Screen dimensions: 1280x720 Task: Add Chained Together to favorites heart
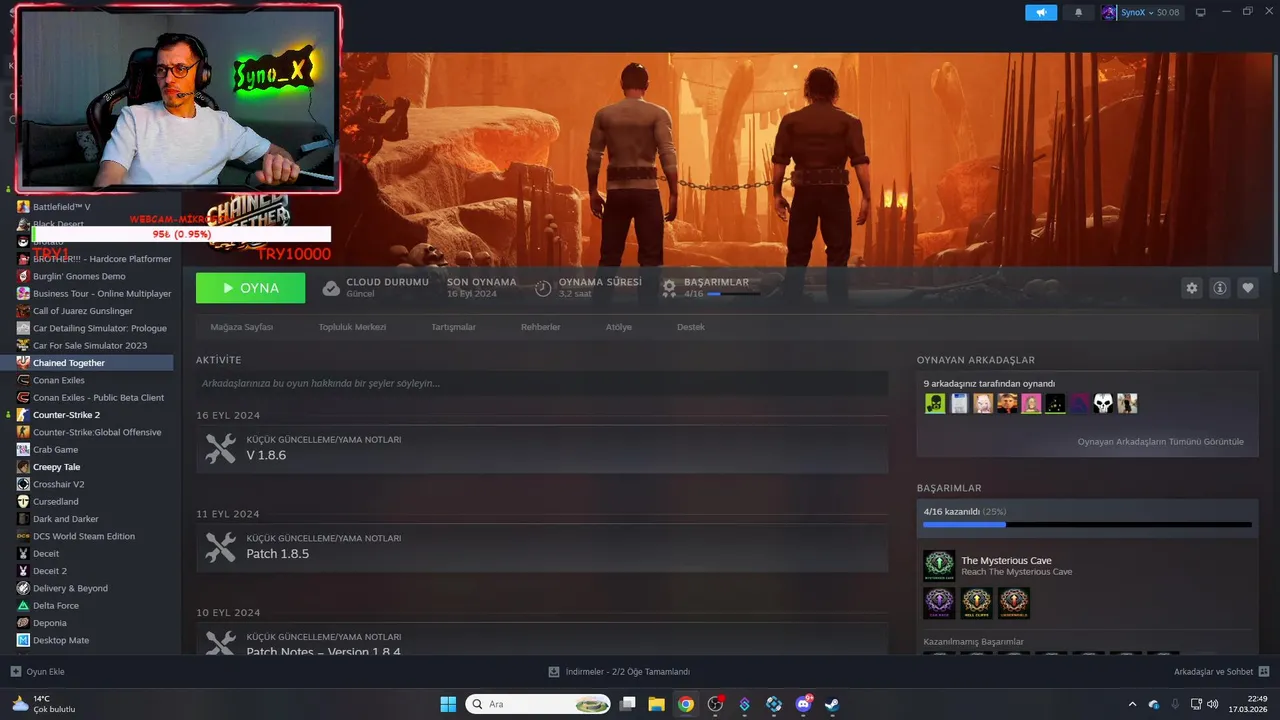point(1248,288)
